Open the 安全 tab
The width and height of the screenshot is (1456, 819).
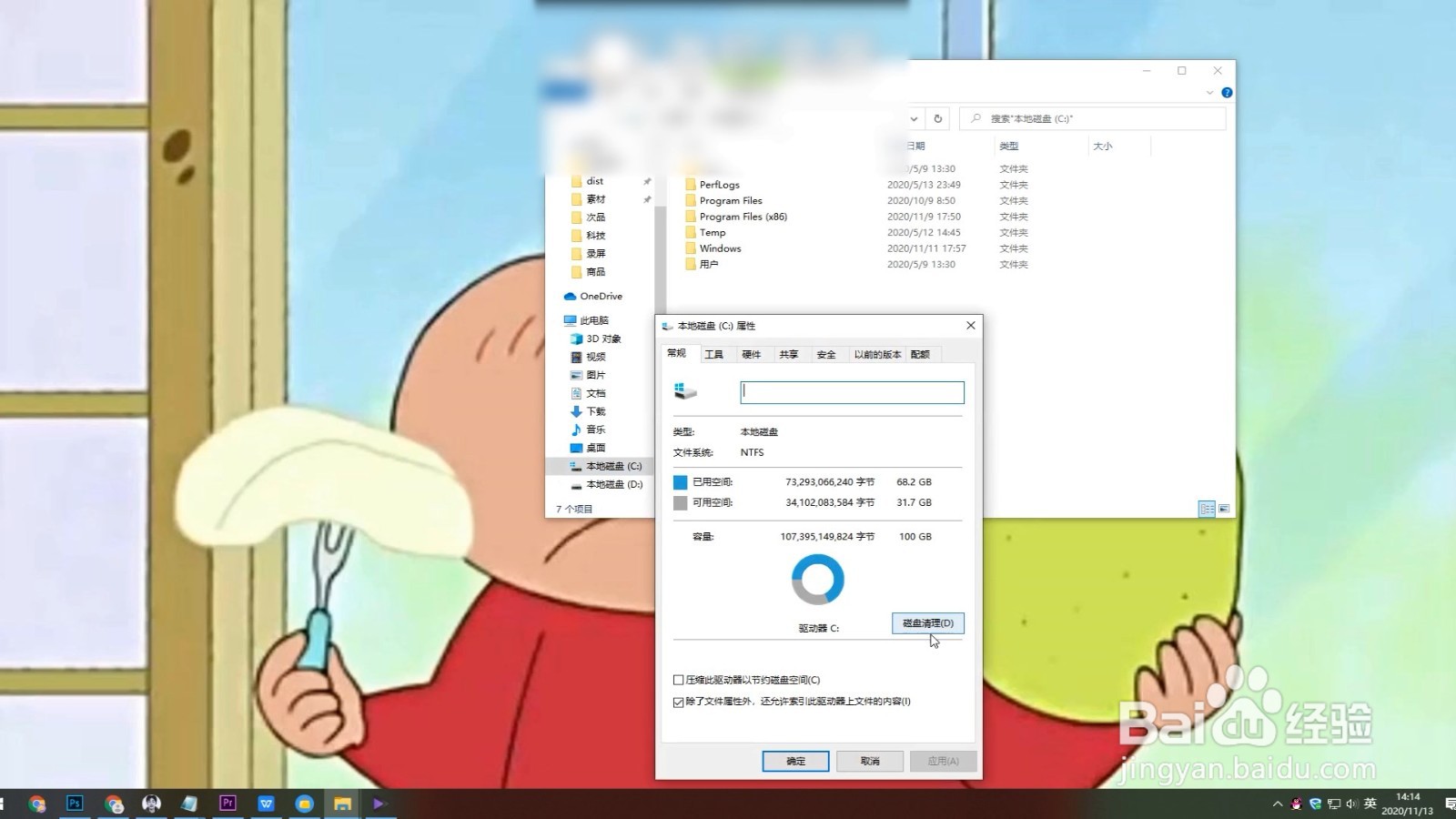(x=826, y=355)
